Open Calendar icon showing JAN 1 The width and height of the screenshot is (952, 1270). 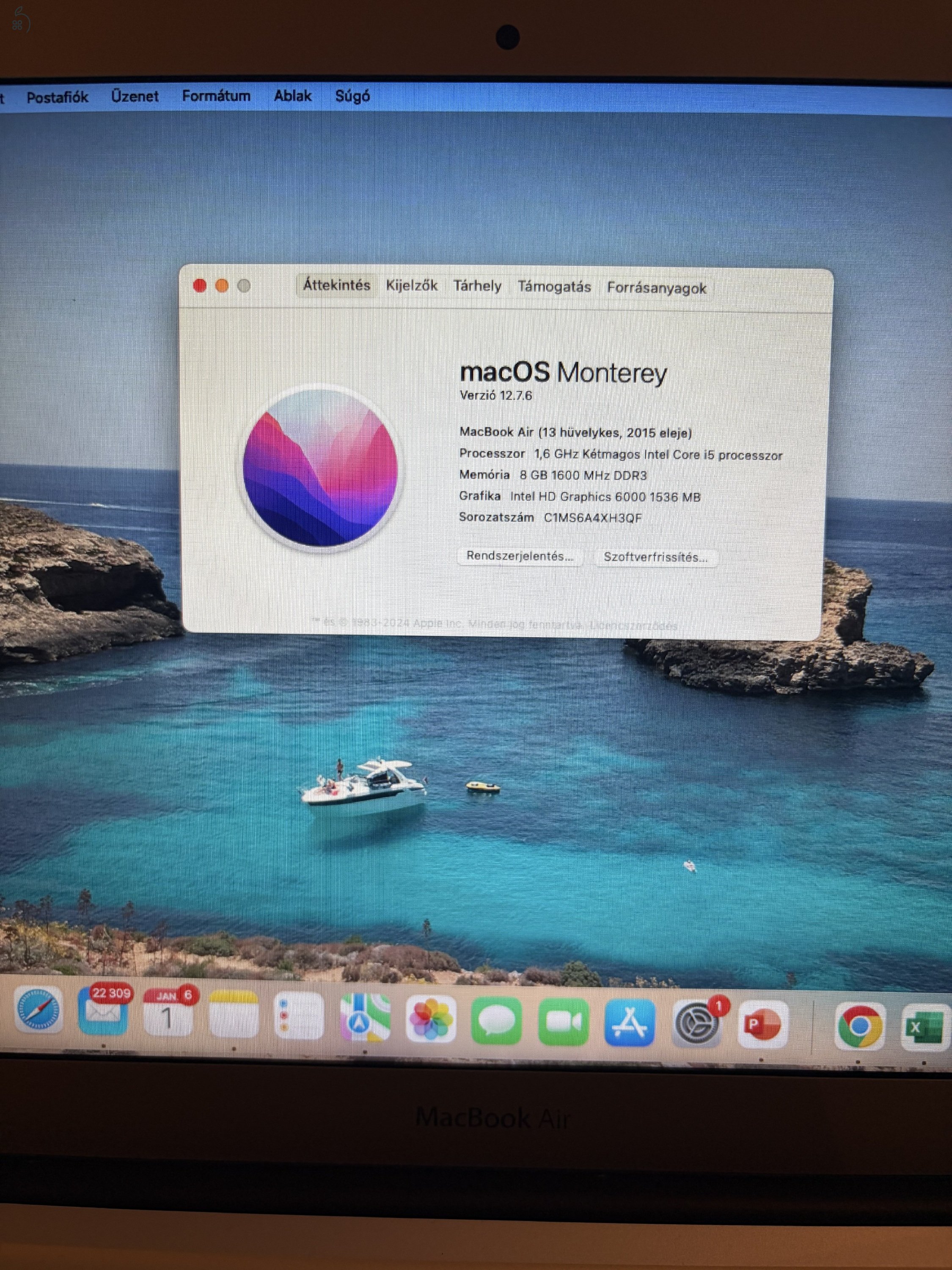pyautogui.click(x=168, y=1013)
